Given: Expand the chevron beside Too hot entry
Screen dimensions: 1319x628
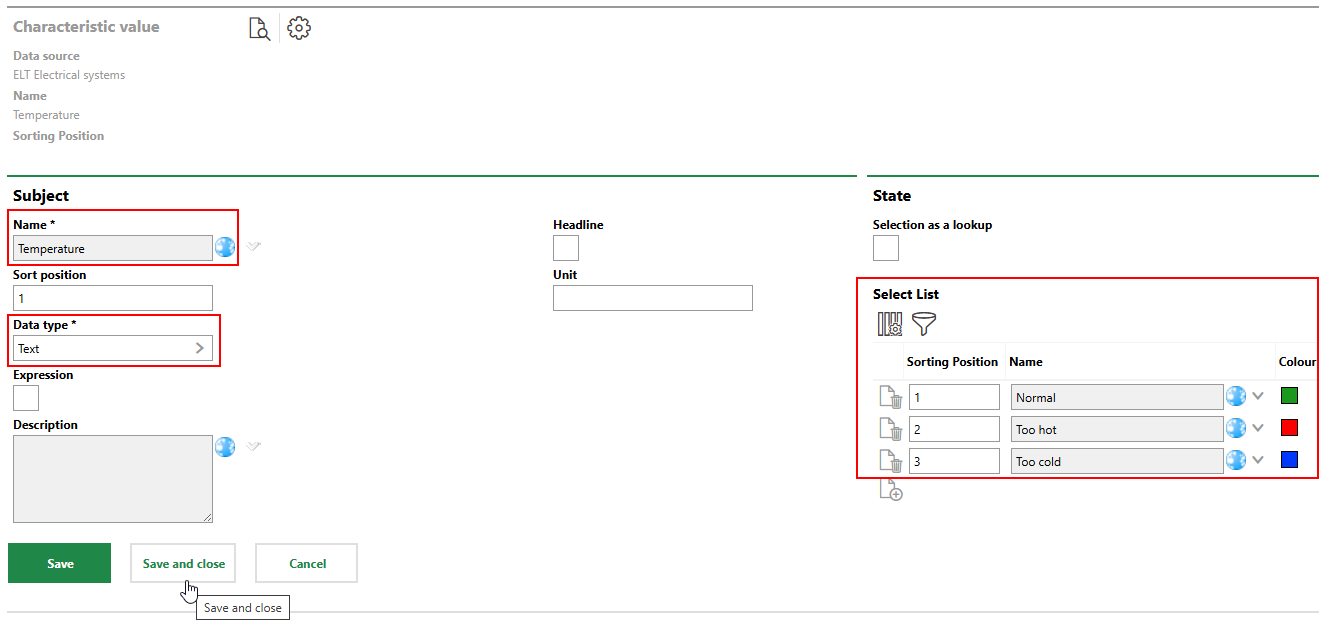Looking at the screenshot, I should tap(1258, 428).
